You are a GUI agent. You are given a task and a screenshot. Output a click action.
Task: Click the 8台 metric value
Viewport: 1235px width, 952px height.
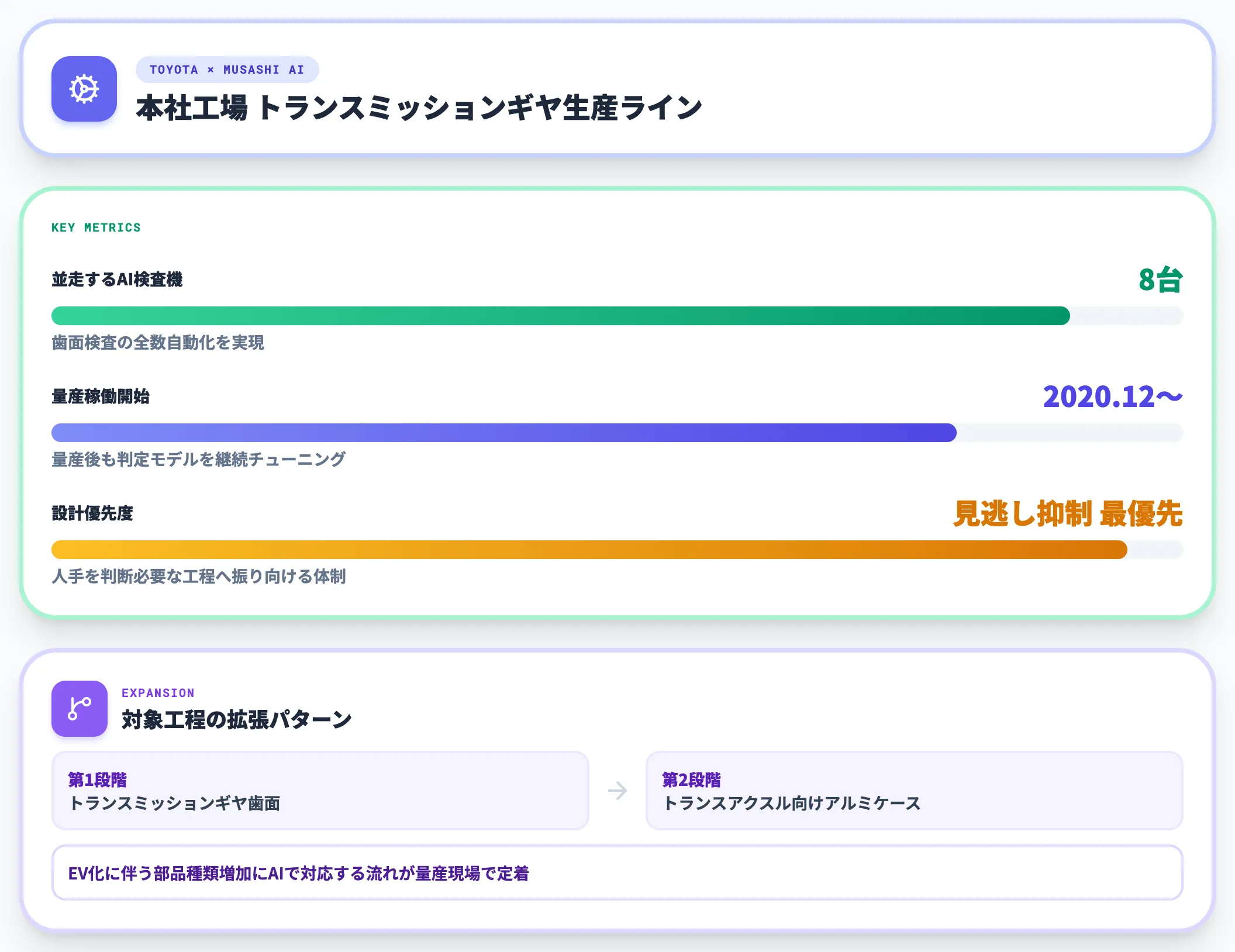1161,280
